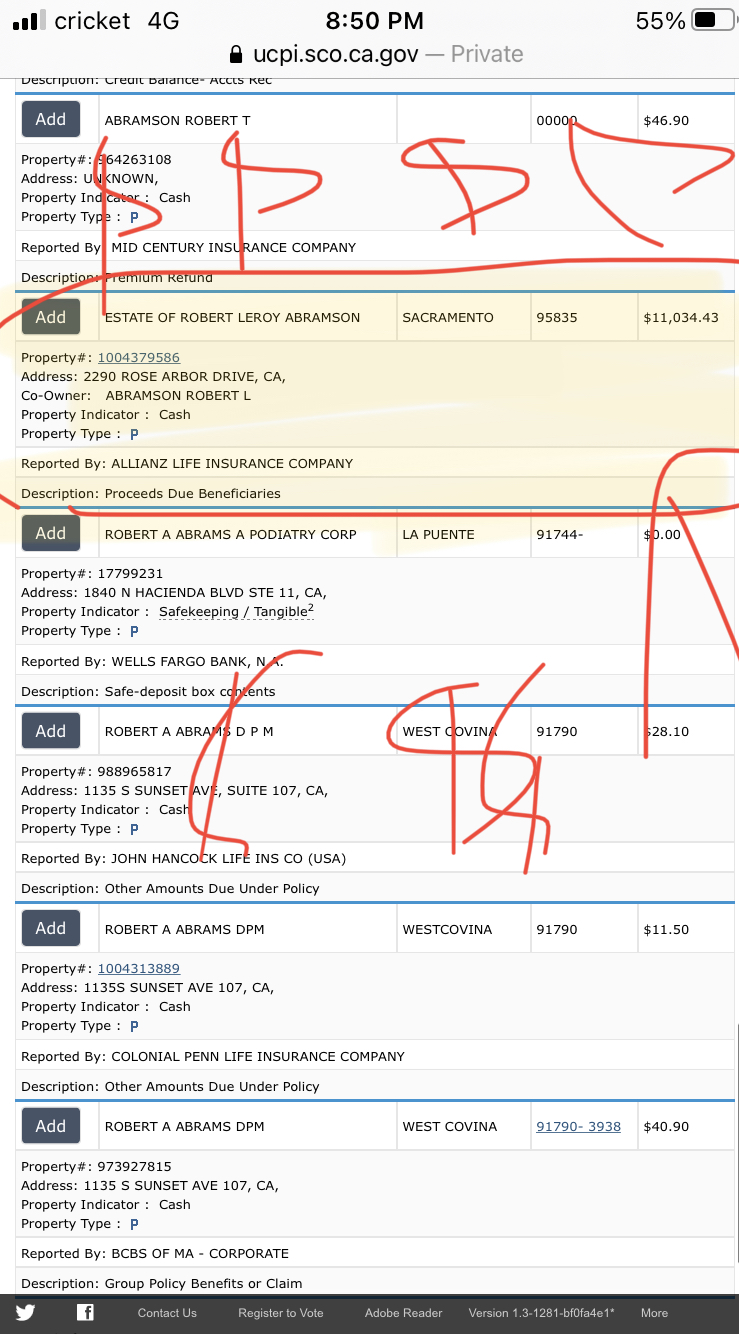Open the Twitter icon in footer
The width and height of the screenshot is (739, 1334).
pyautogui.click(x=25, y=1313)
